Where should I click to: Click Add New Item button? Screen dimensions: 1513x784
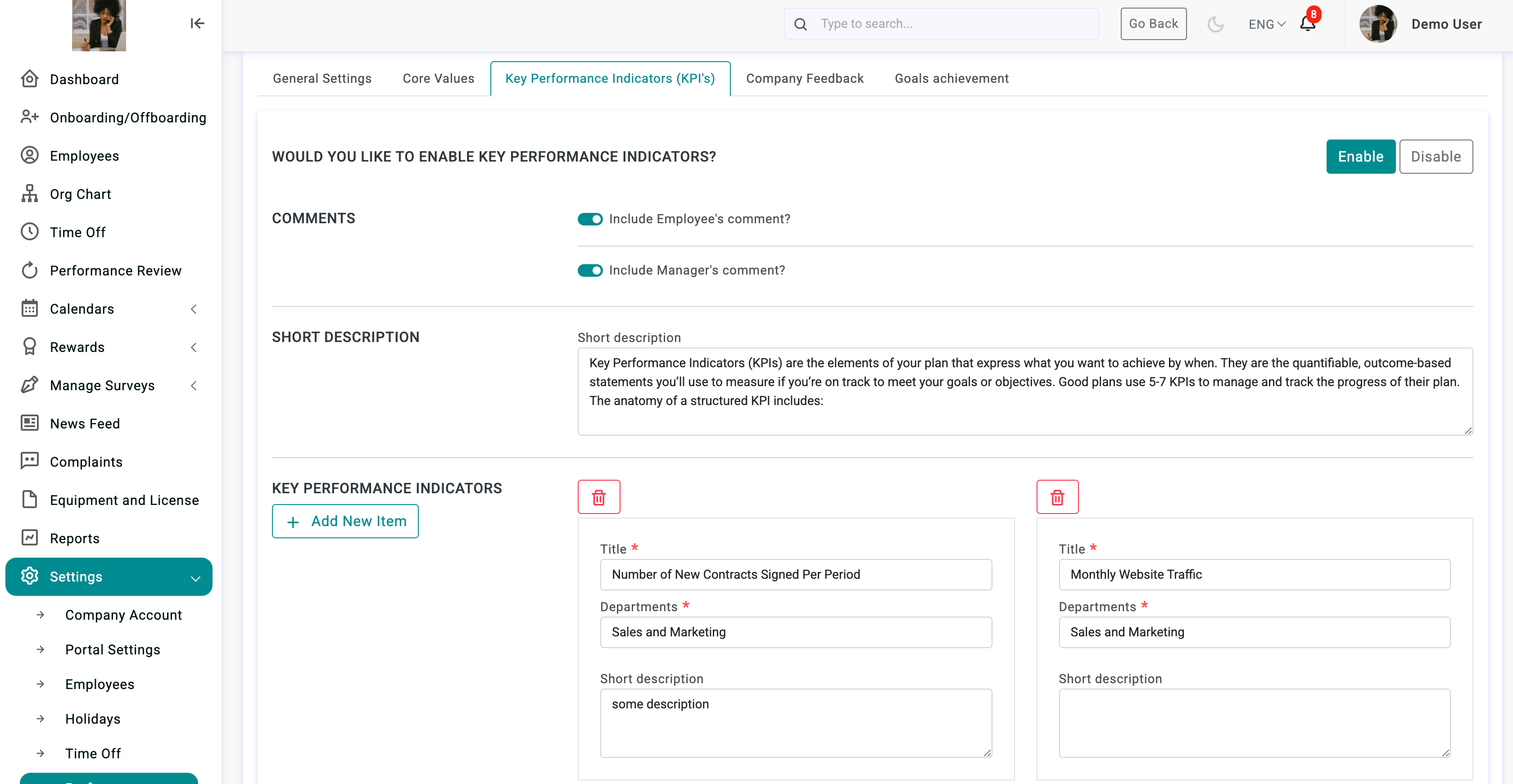[x=345, y=521]
